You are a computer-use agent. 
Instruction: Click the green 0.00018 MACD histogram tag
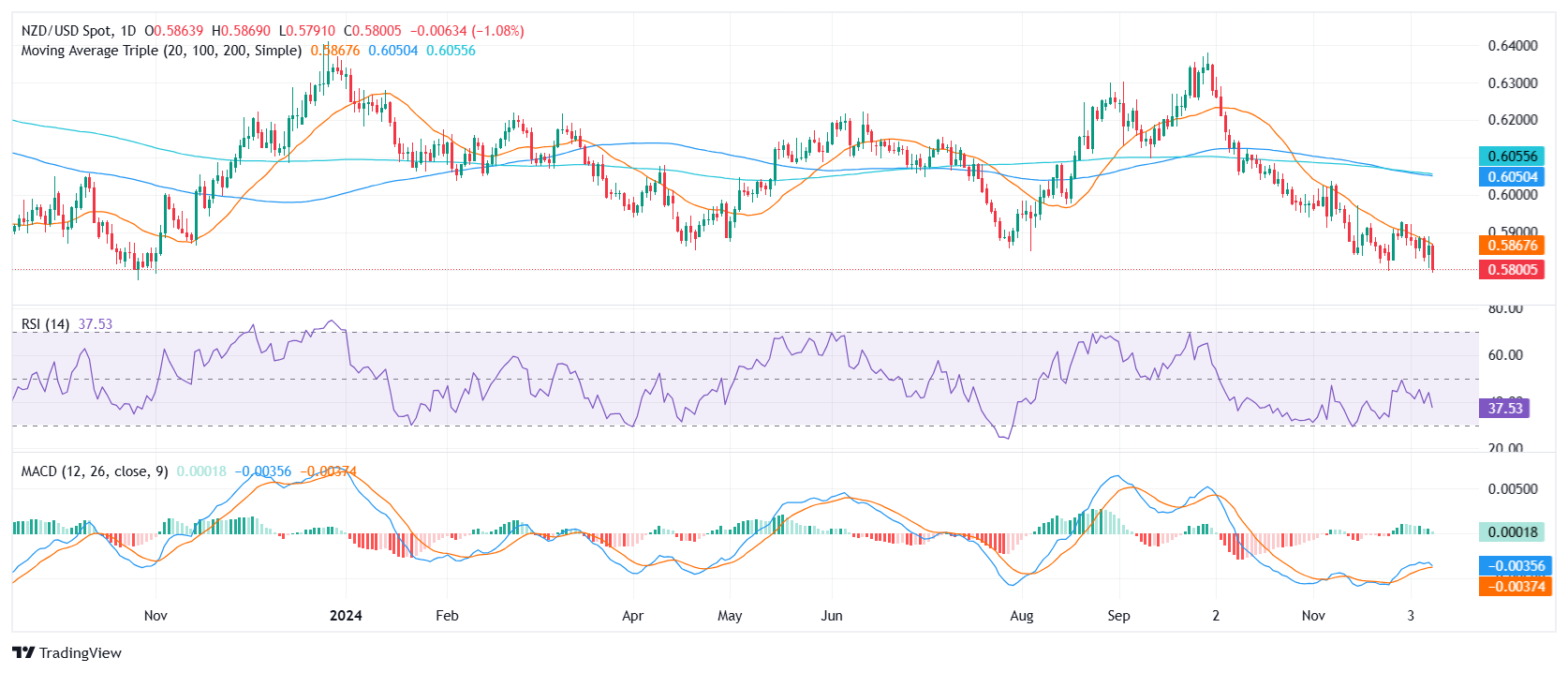(x=1513, y=532)
